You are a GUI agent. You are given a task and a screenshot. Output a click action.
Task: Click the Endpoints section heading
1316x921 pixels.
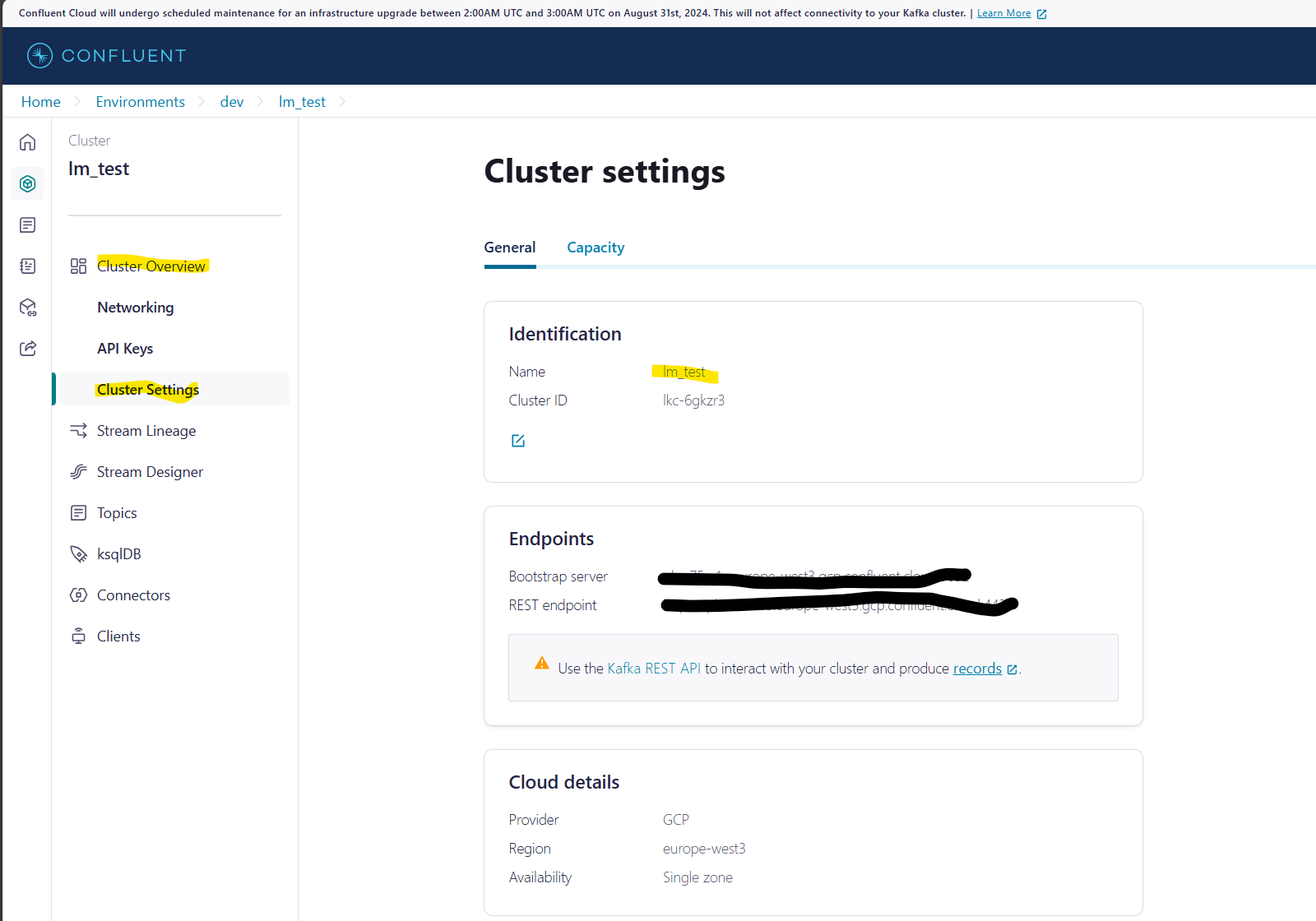click(551, 539)
